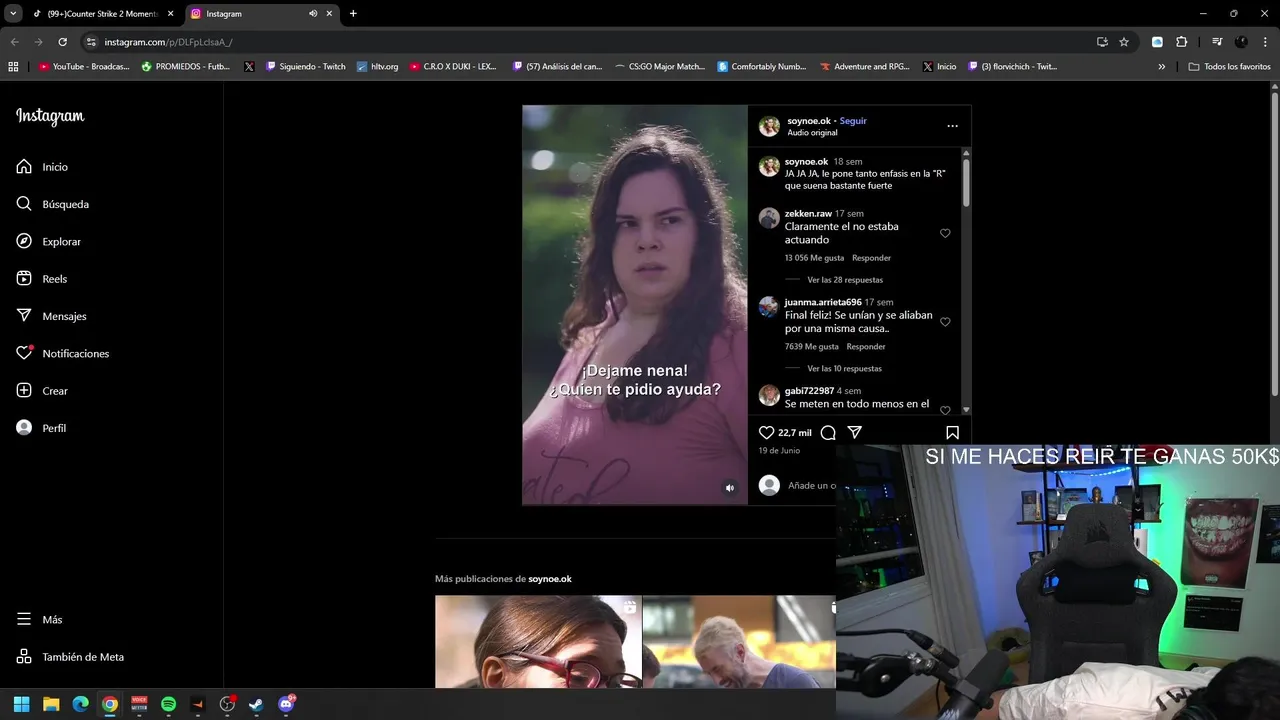Image resolution: width=1280 pixels, height=720 pixels.
Task: Click Crear to create a post
Action: (42, 391)
